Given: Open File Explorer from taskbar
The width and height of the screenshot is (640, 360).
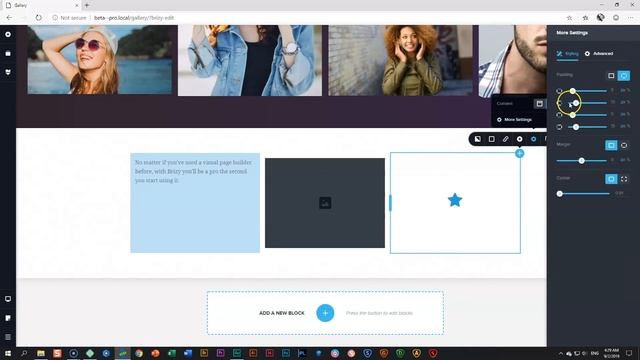Looking at the screenshot, I should [x=41, y=353].
